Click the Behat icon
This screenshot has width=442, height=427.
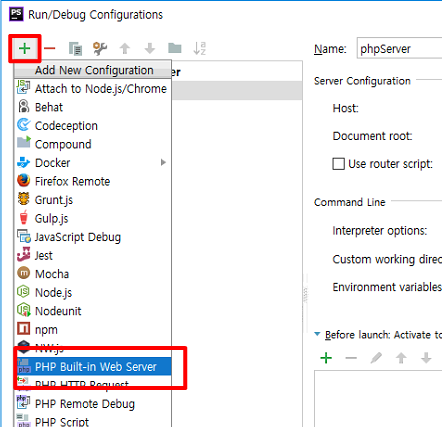click(23, 107)
